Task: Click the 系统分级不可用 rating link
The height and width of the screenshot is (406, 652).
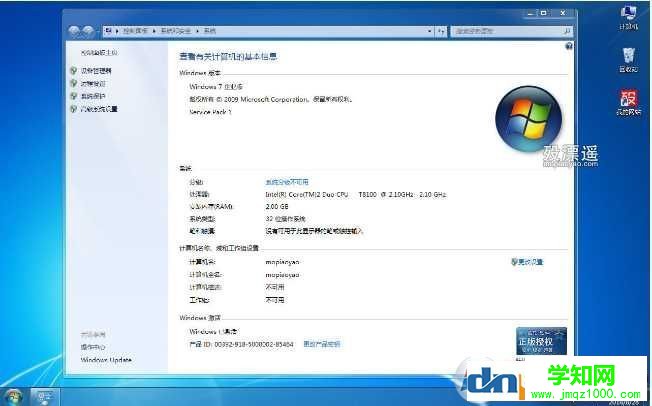Action: [287, 182]
